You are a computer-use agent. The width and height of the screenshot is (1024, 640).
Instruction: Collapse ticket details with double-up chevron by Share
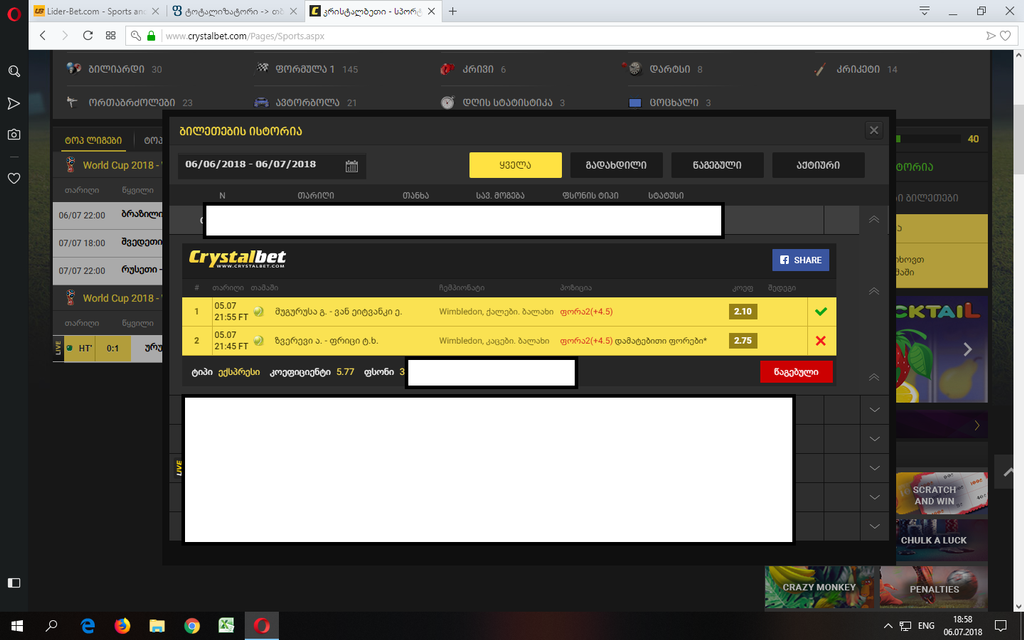coord(874,291)
